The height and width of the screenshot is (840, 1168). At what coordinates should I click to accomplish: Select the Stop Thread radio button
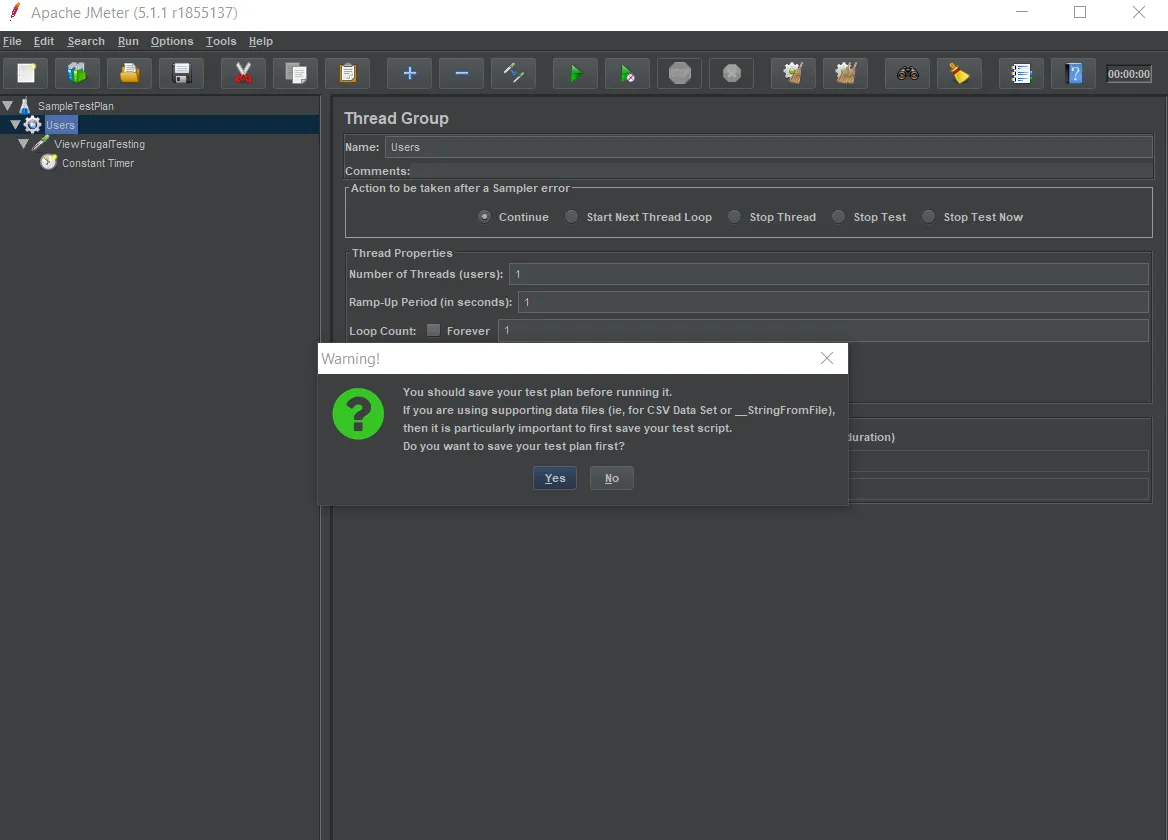734,217
